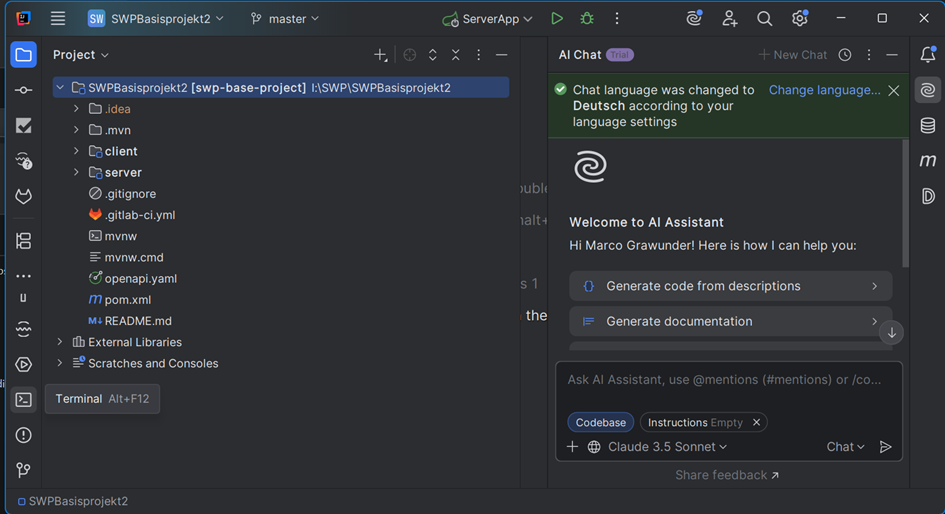Remove the Instructions Empty chip
The width and height of the screenshot is (945, 514).
click(x=757, y=423)
